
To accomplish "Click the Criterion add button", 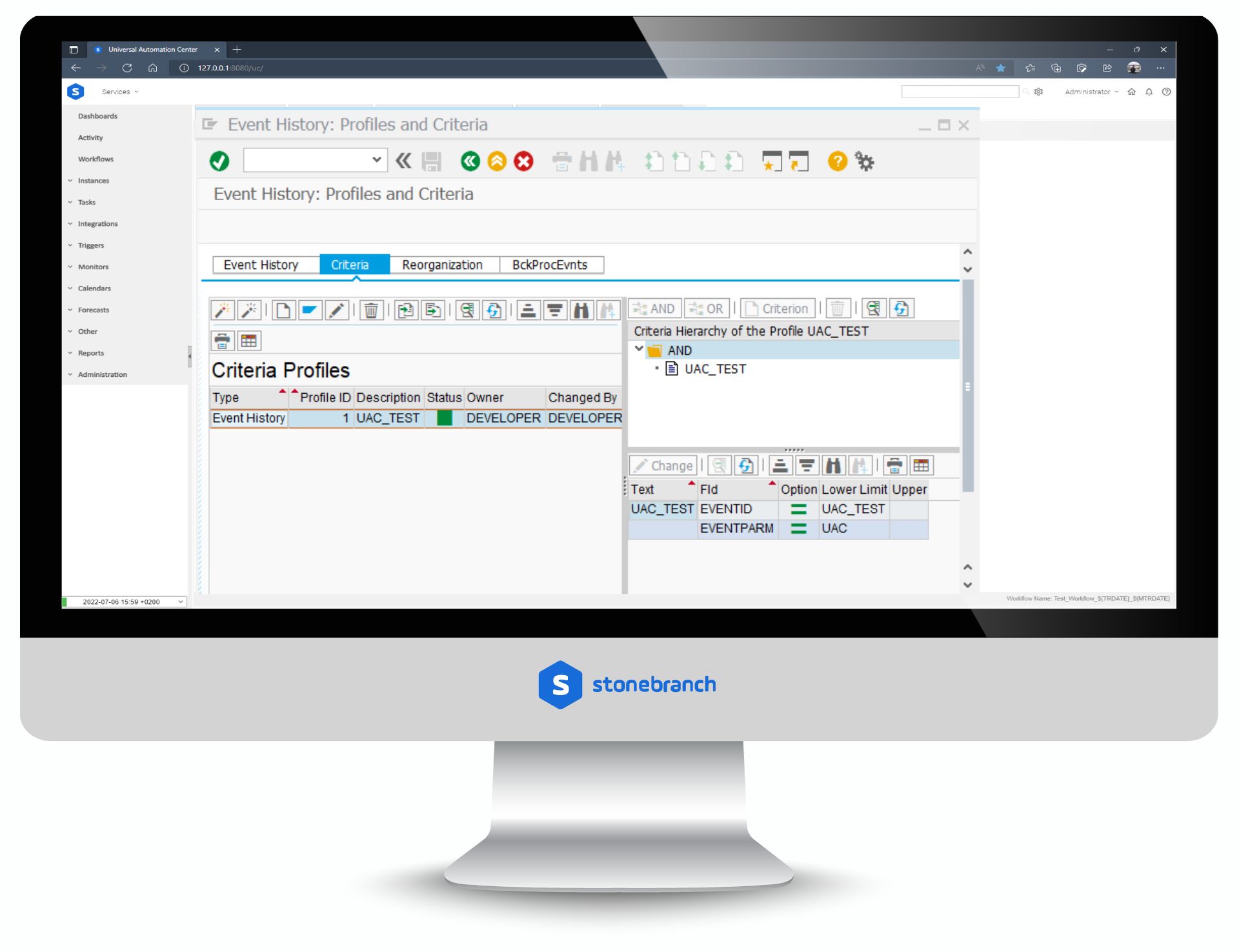I will [x=776, y=308].
